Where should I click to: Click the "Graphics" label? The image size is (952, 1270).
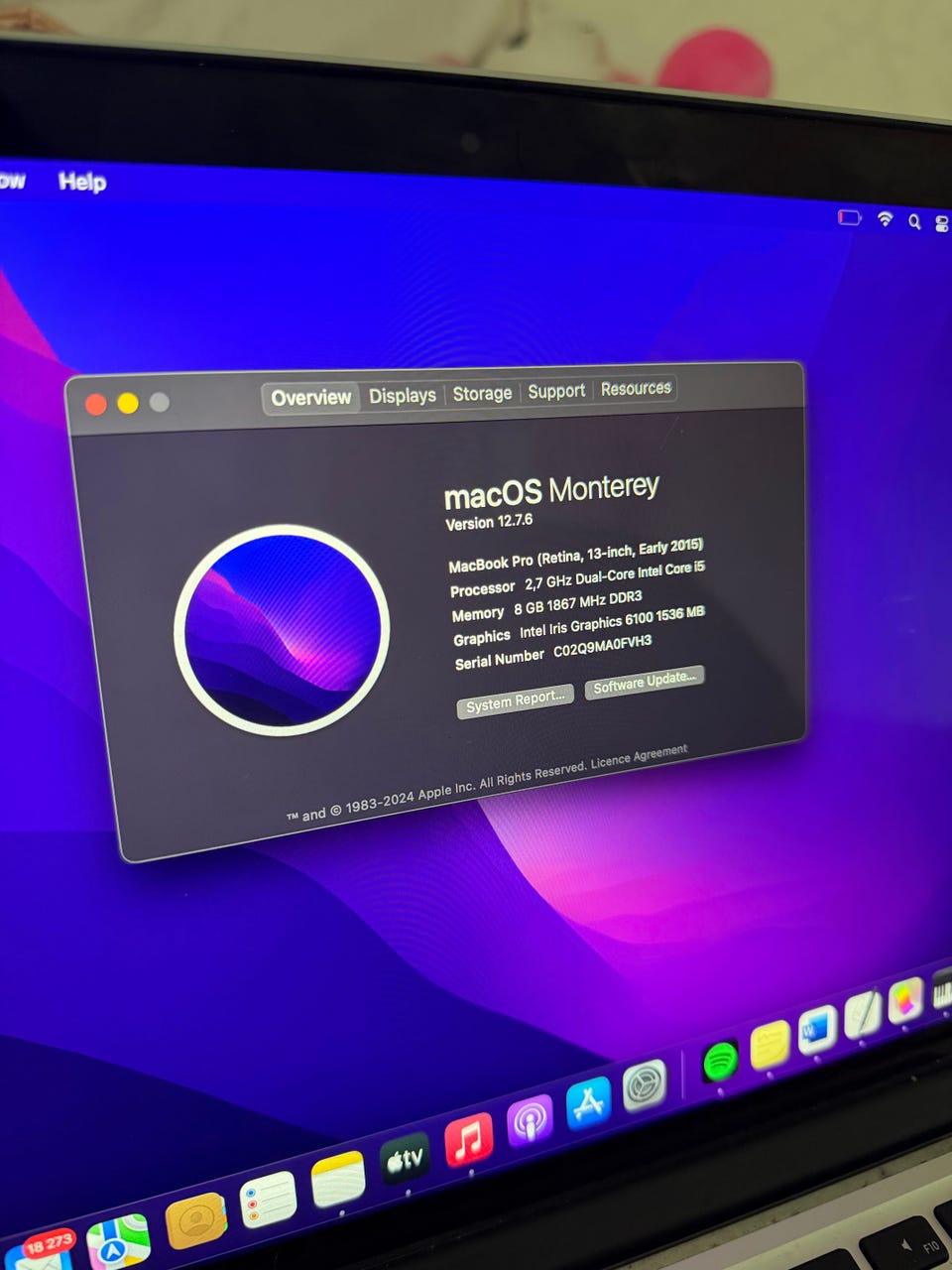[482, 638]
